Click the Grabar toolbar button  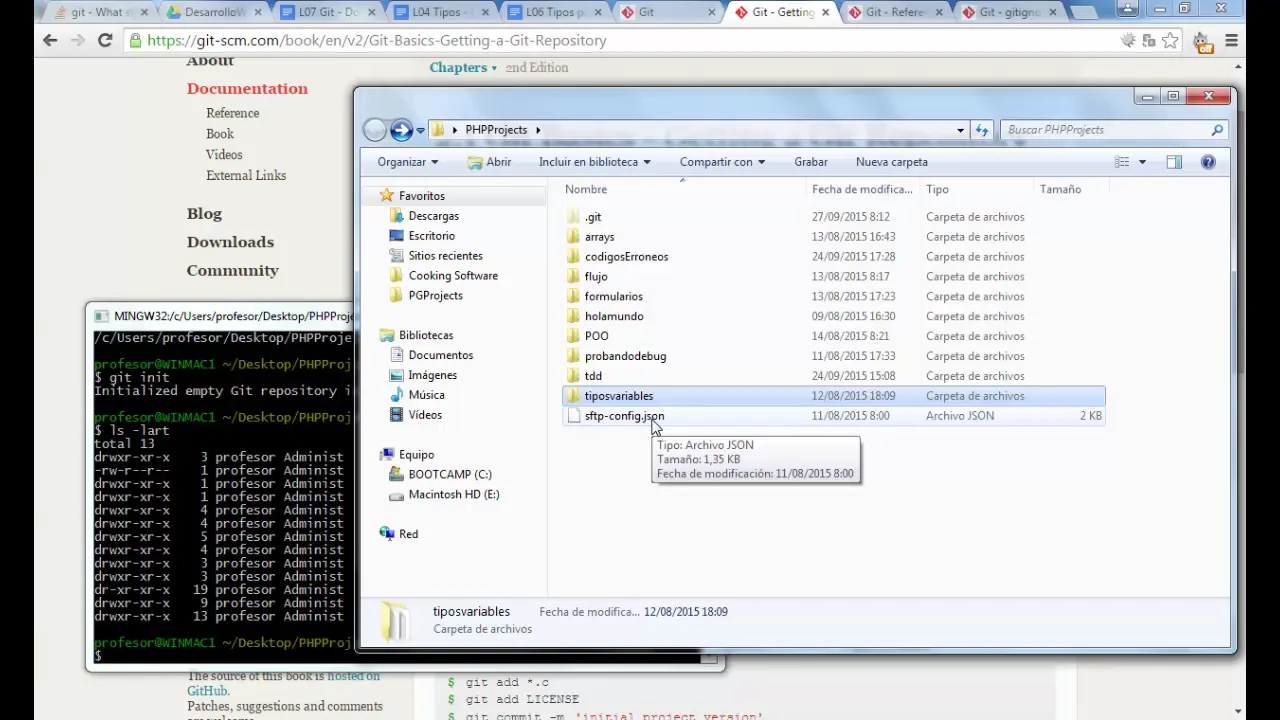coord(811,162)
